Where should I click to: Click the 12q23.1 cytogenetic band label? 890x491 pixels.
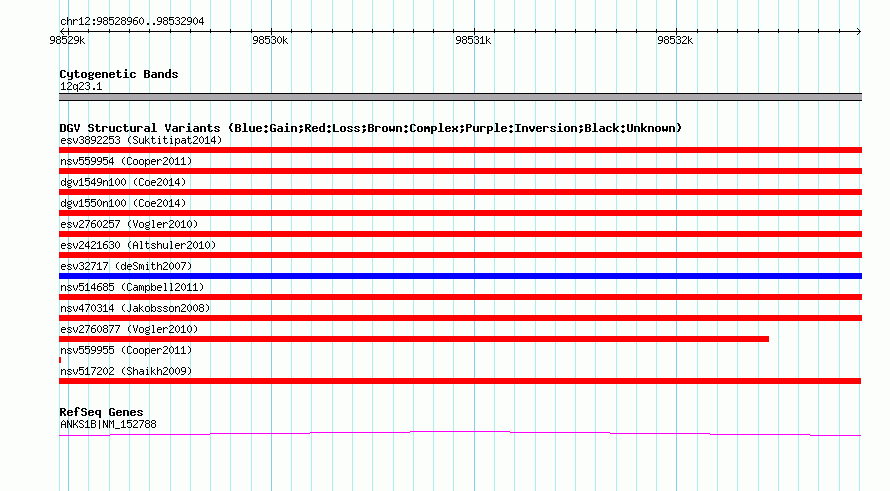[81, 86]
